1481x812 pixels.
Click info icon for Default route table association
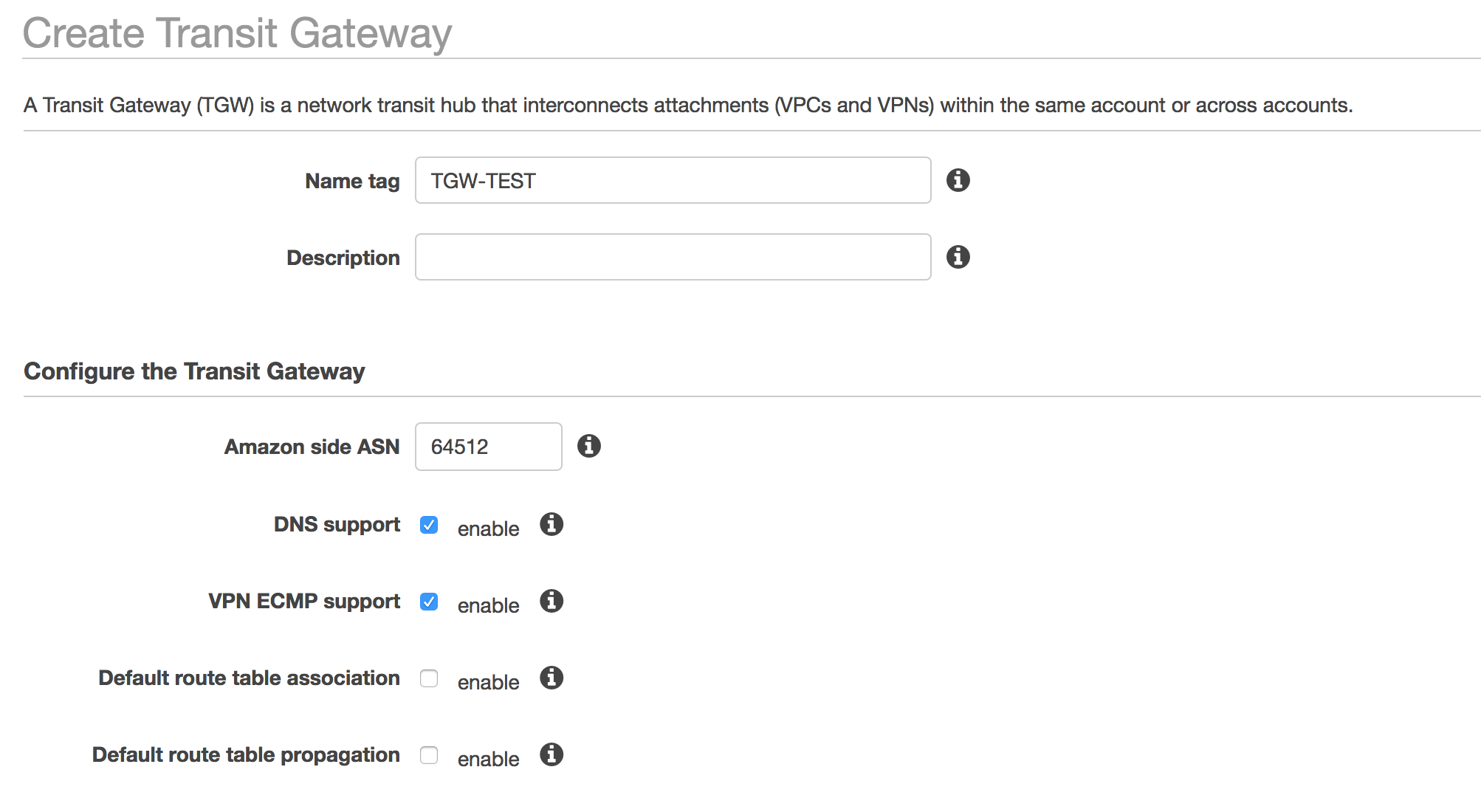[x=551, y=678]
